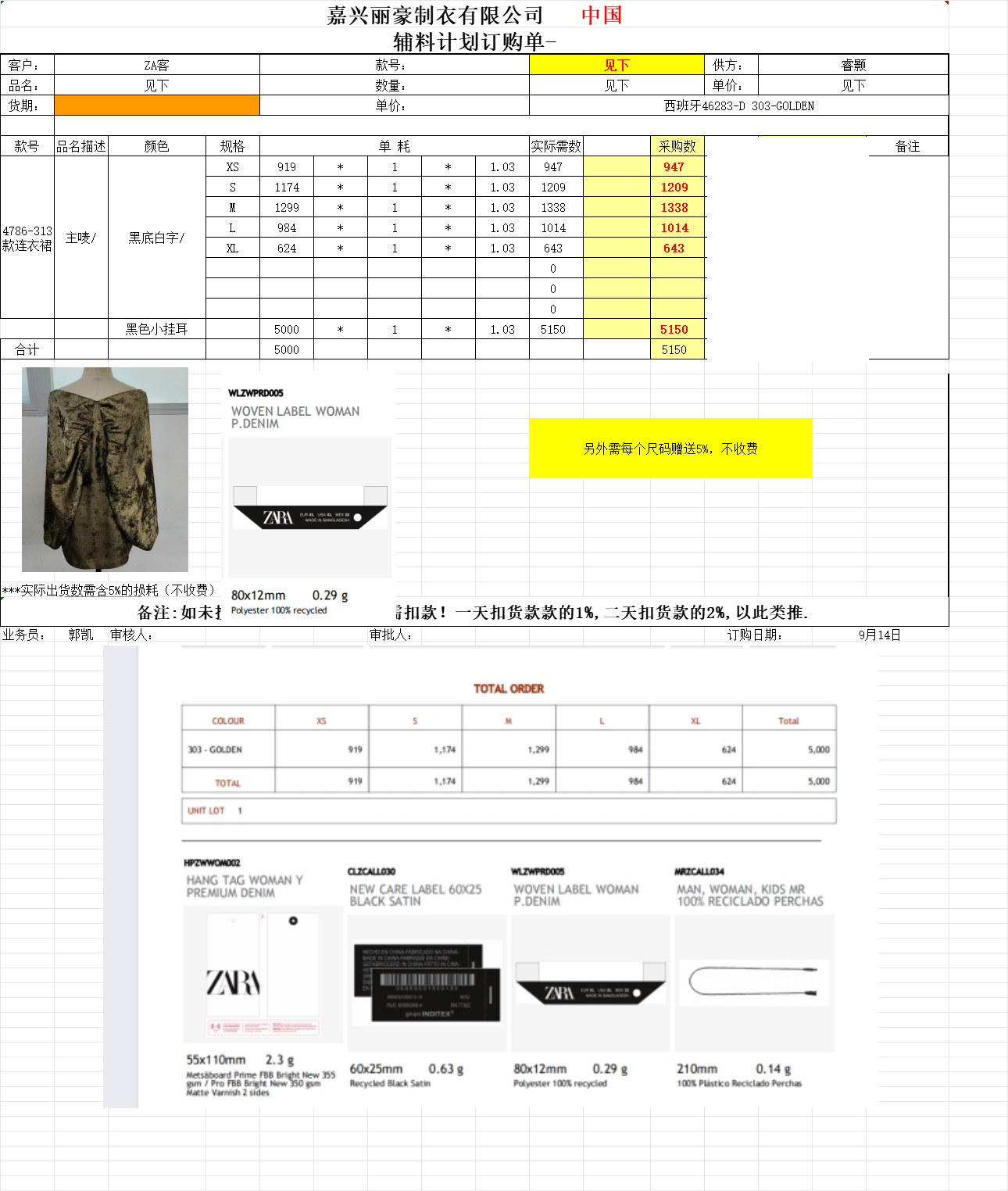Click the ZARA hang tag image
1008x1191 pixels.
pos(263,977)
